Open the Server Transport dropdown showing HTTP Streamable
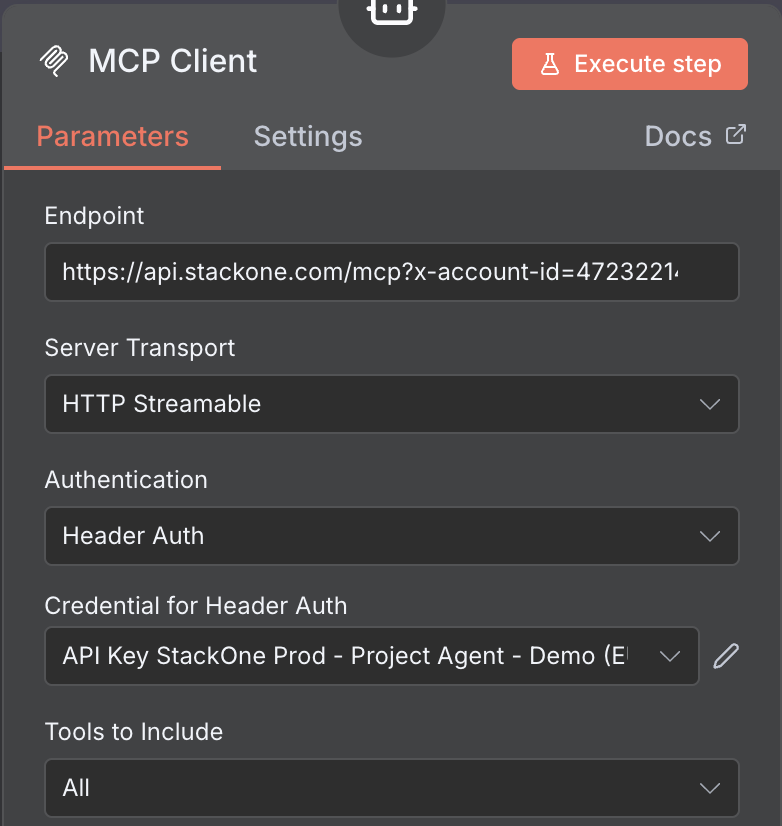Viewport: 782px width, 826px height. pos(391,404)
